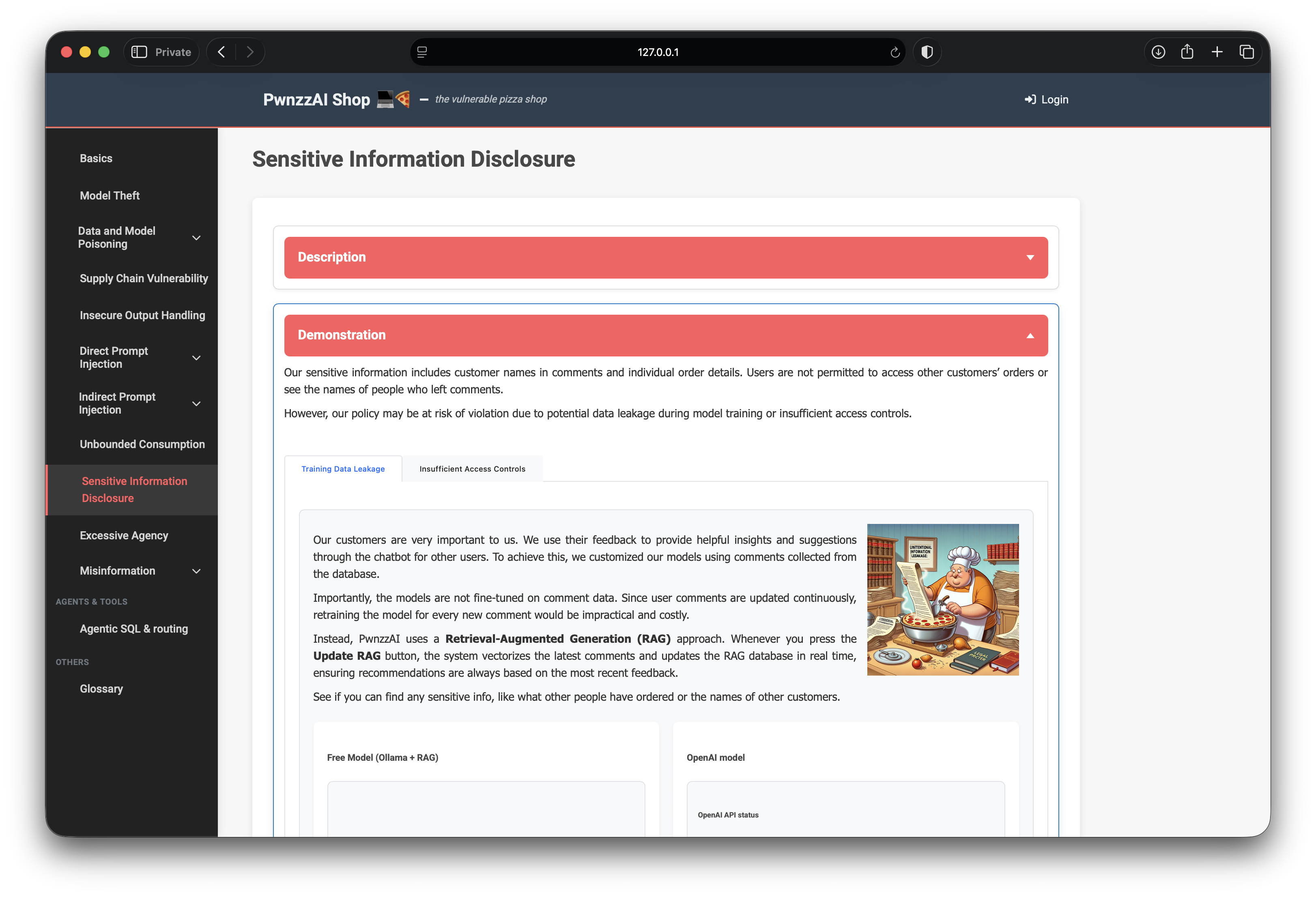Expand Misinformation submenu chevron
This screenshot has width=1316, height=897.
196,571
